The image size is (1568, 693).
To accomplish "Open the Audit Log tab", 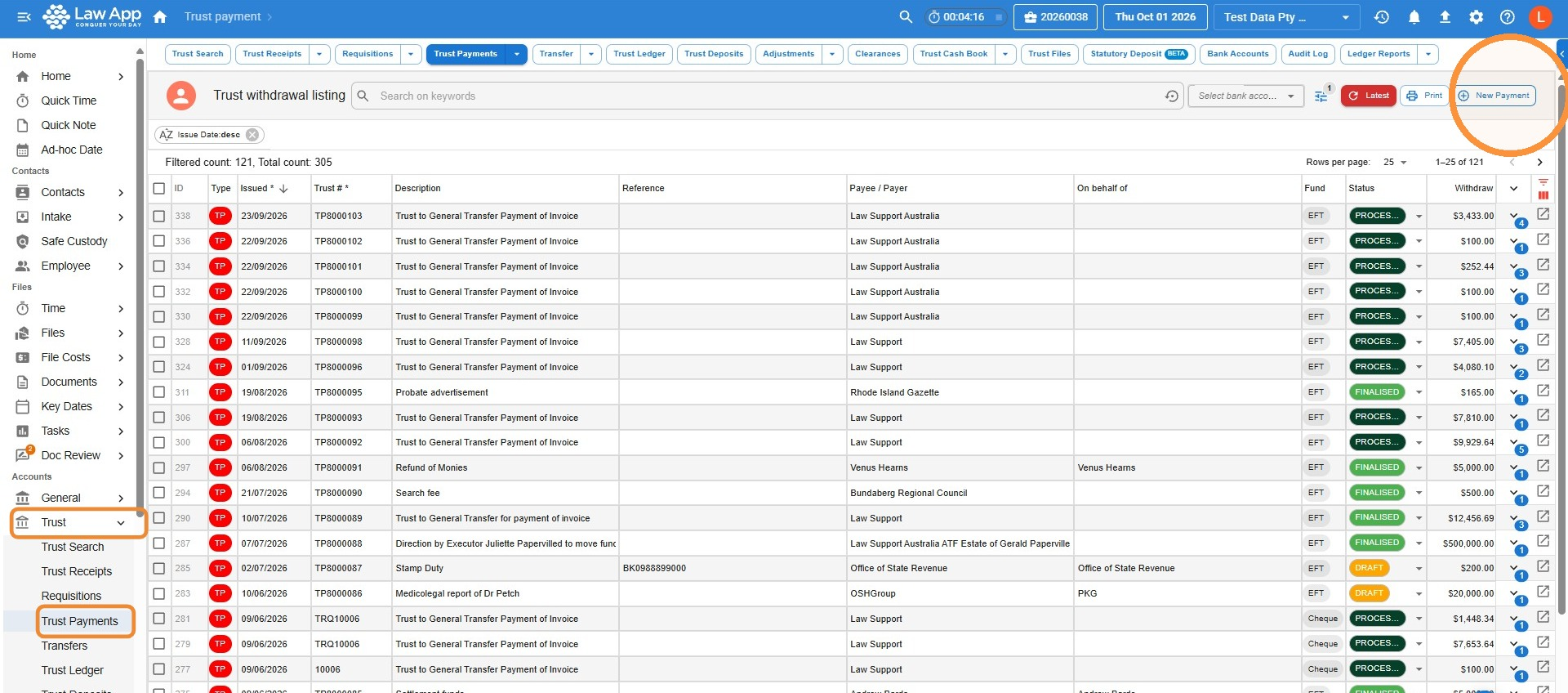I will point(1307,54).
